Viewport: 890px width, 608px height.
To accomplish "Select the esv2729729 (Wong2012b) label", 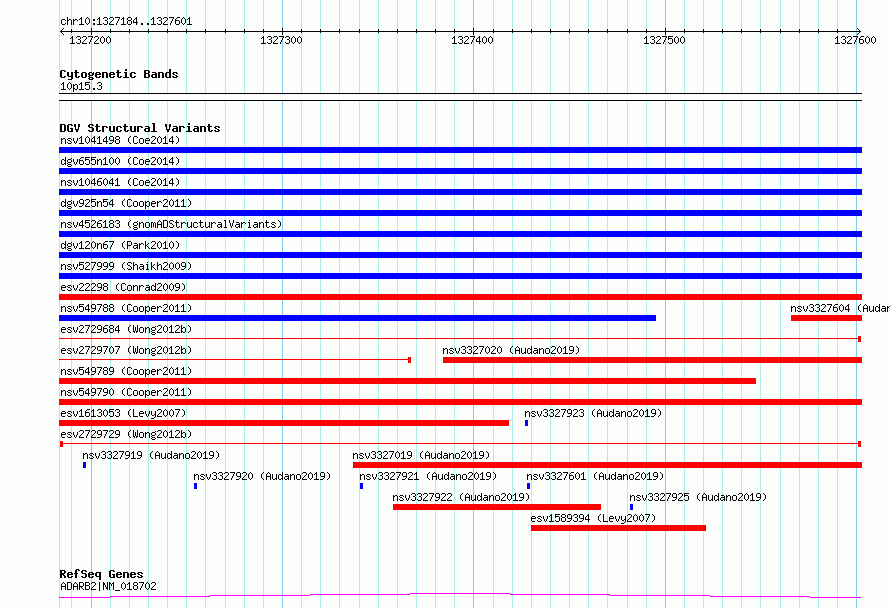I will click(x=126, y=434).
